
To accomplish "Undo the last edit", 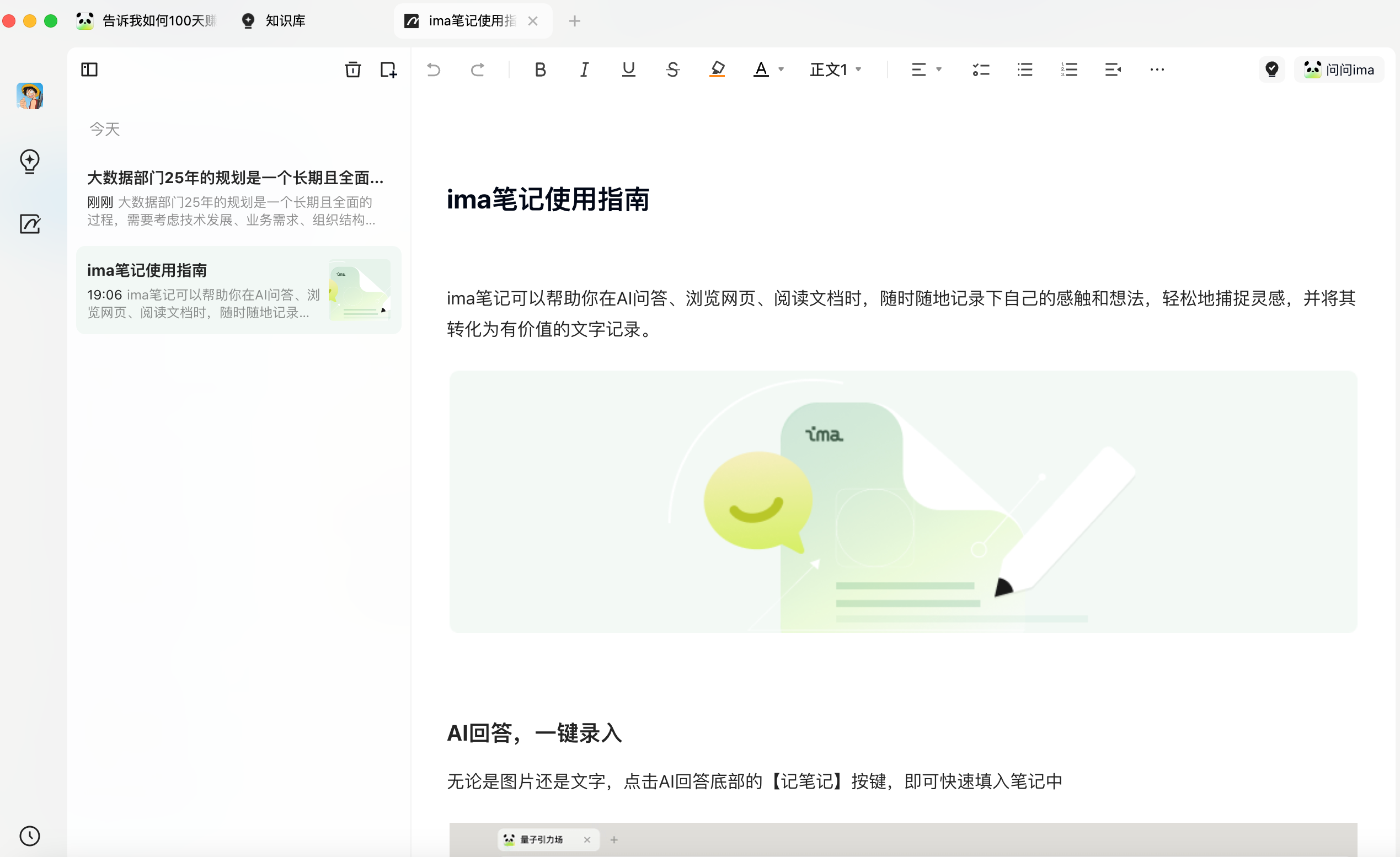I will pos(434,69).
